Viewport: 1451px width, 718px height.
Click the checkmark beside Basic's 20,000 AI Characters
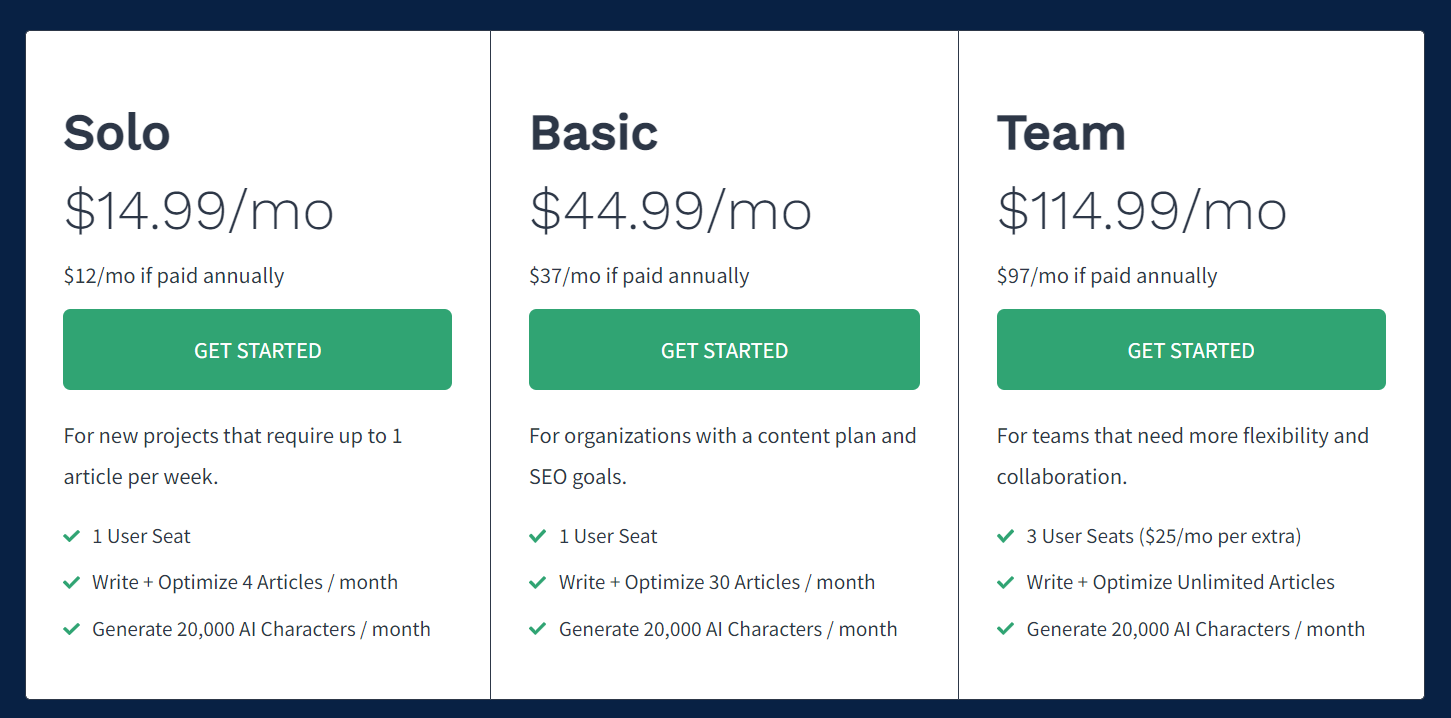click(538, 629)
